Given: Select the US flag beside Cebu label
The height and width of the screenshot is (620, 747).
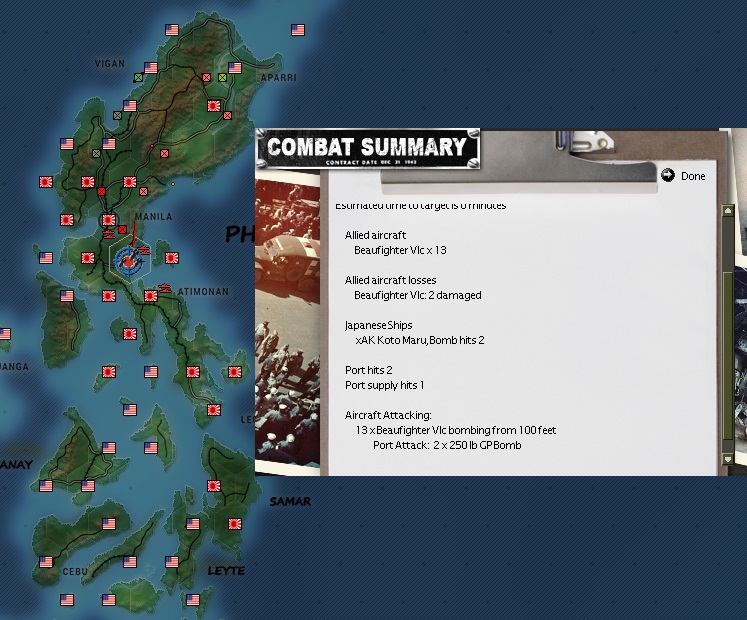Looking at the screenshot, I should [x=46, y=562].
